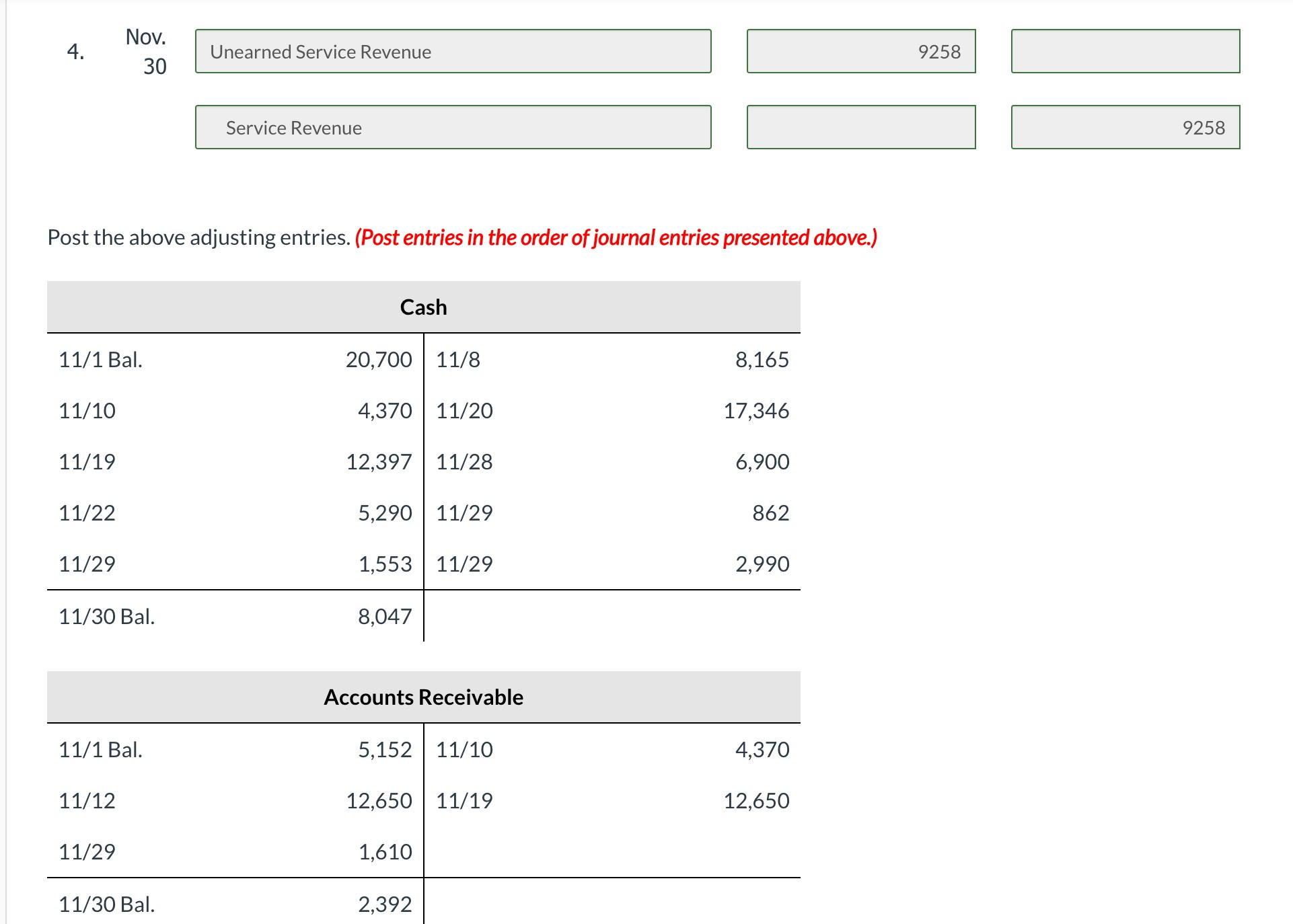This screenshot has width=1293, height=924.
Task: Click the Service Revenue account field
Action: click(x=453, y=127)
